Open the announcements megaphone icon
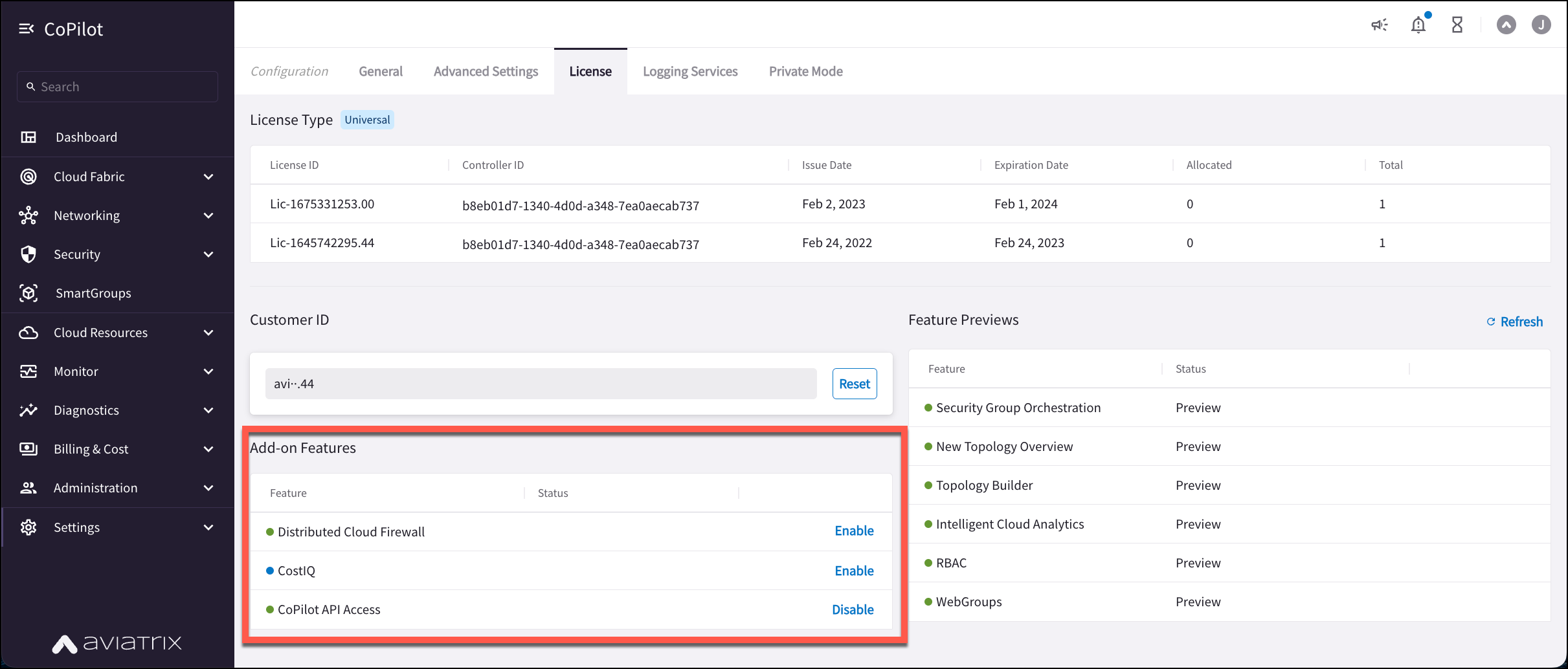 [x=1379, y=25]
